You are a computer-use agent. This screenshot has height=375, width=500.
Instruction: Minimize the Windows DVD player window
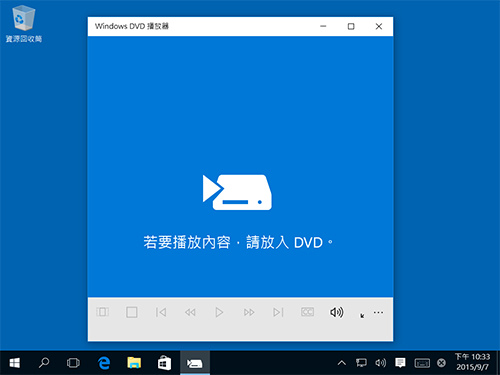click(323, 26)
